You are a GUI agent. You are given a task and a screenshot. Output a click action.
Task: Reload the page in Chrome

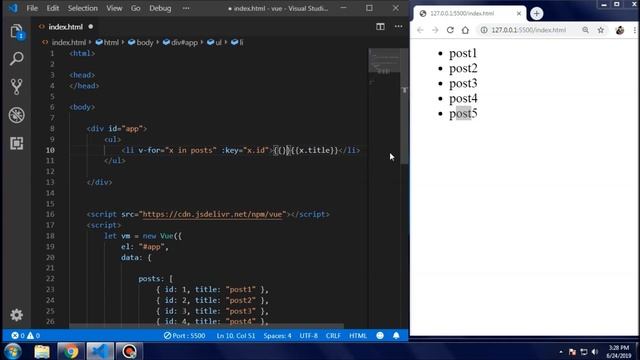click(450, 30)
